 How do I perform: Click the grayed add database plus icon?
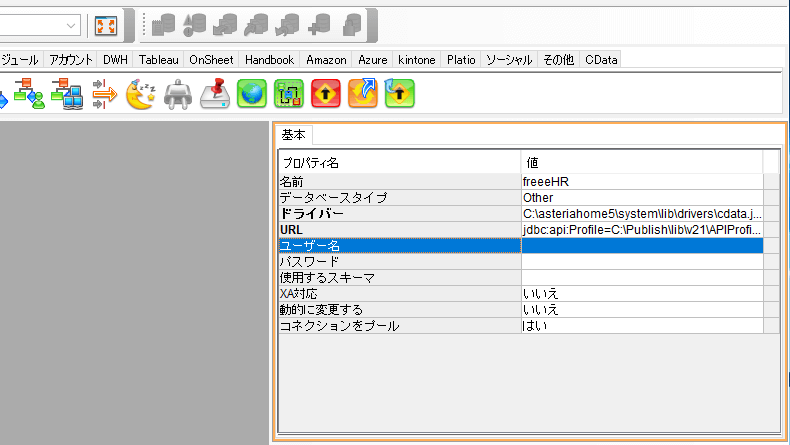[319, 25]
